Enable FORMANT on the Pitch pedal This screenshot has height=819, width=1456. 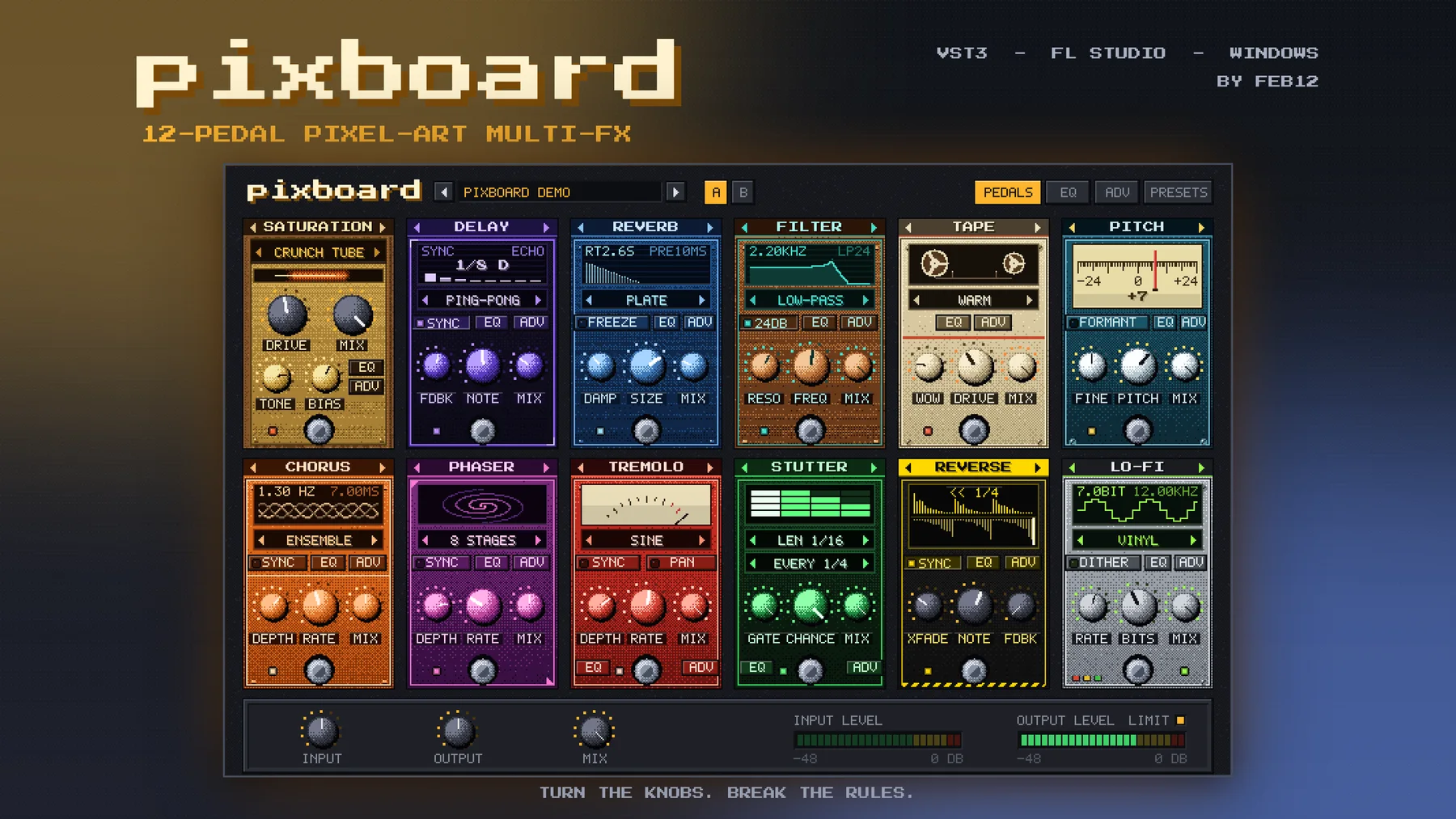(x=1107, y=322)
